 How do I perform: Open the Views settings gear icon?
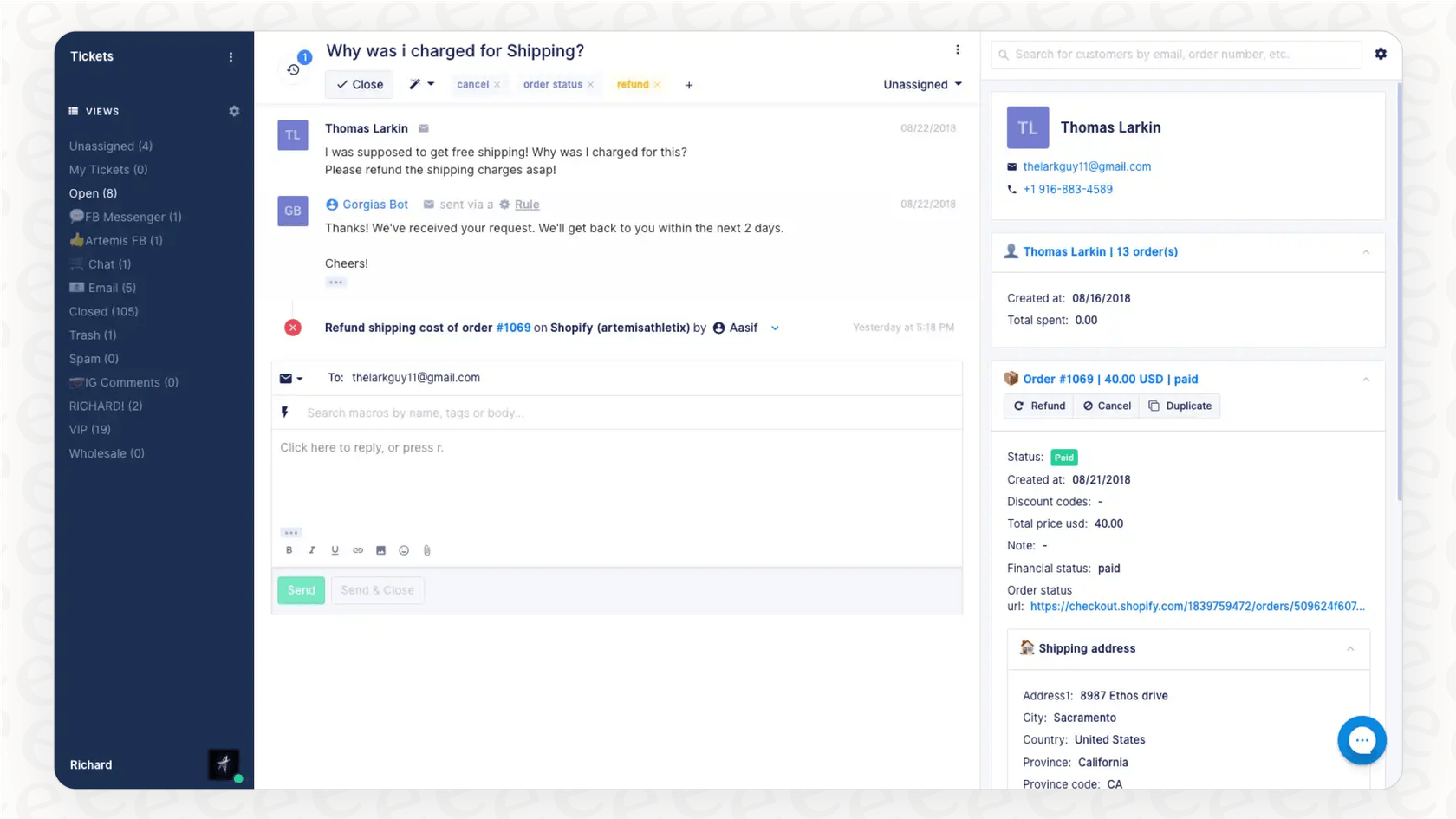coord(234,111)
